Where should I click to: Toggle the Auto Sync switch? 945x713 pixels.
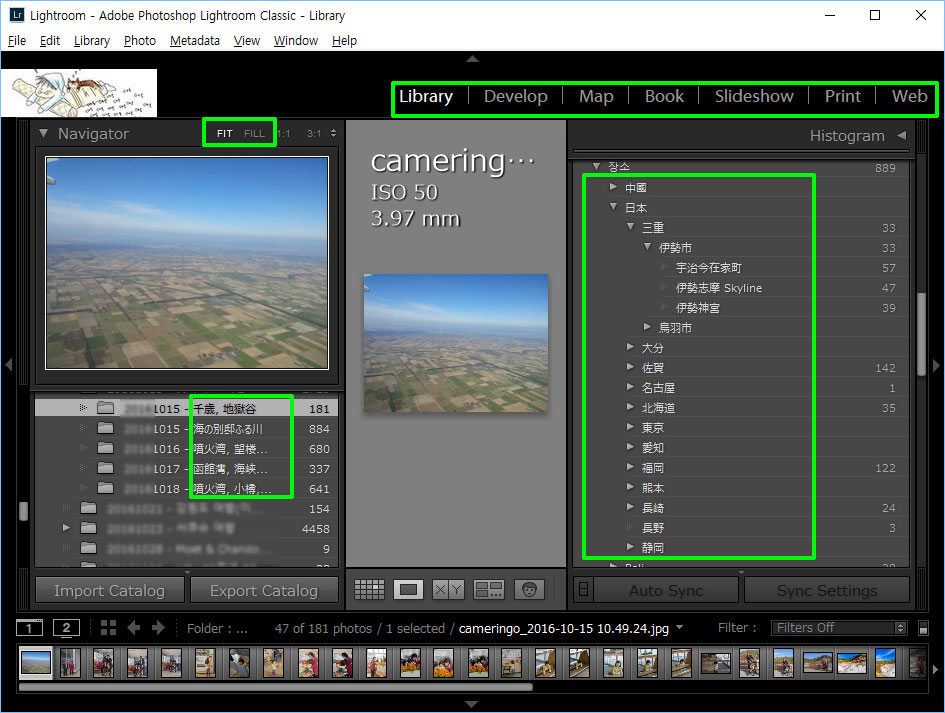583,589
